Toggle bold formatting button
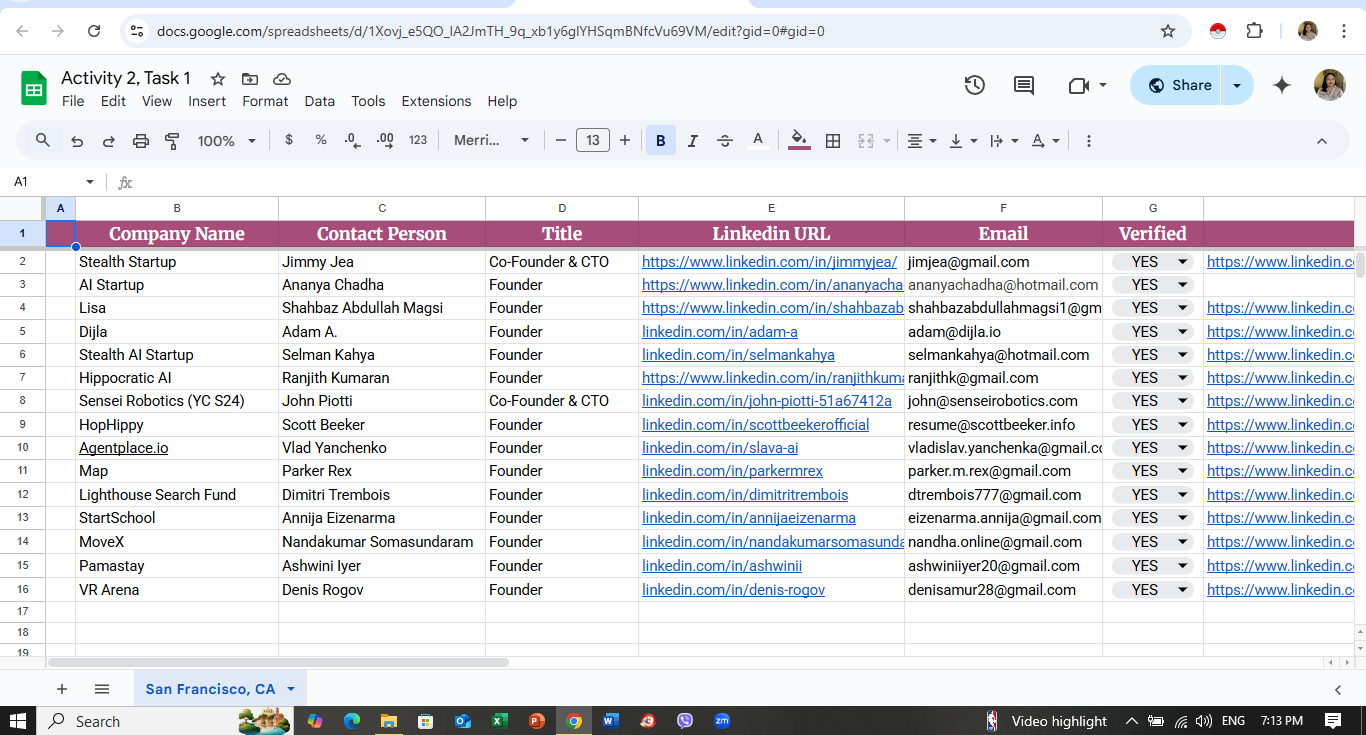Viewport: 1366px width, 735px height. click(x=660, y=141)
